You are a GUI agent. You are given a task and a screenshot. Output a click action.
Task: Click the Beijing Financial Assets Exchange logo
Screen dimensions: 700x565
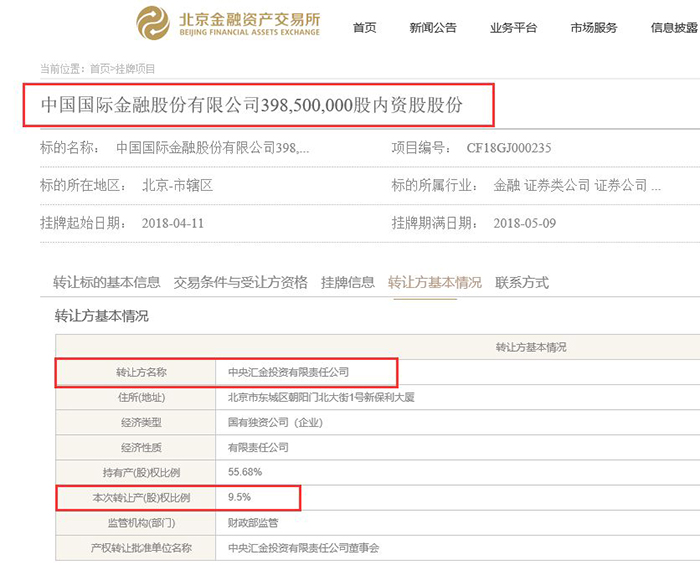[x=228, y=23]
